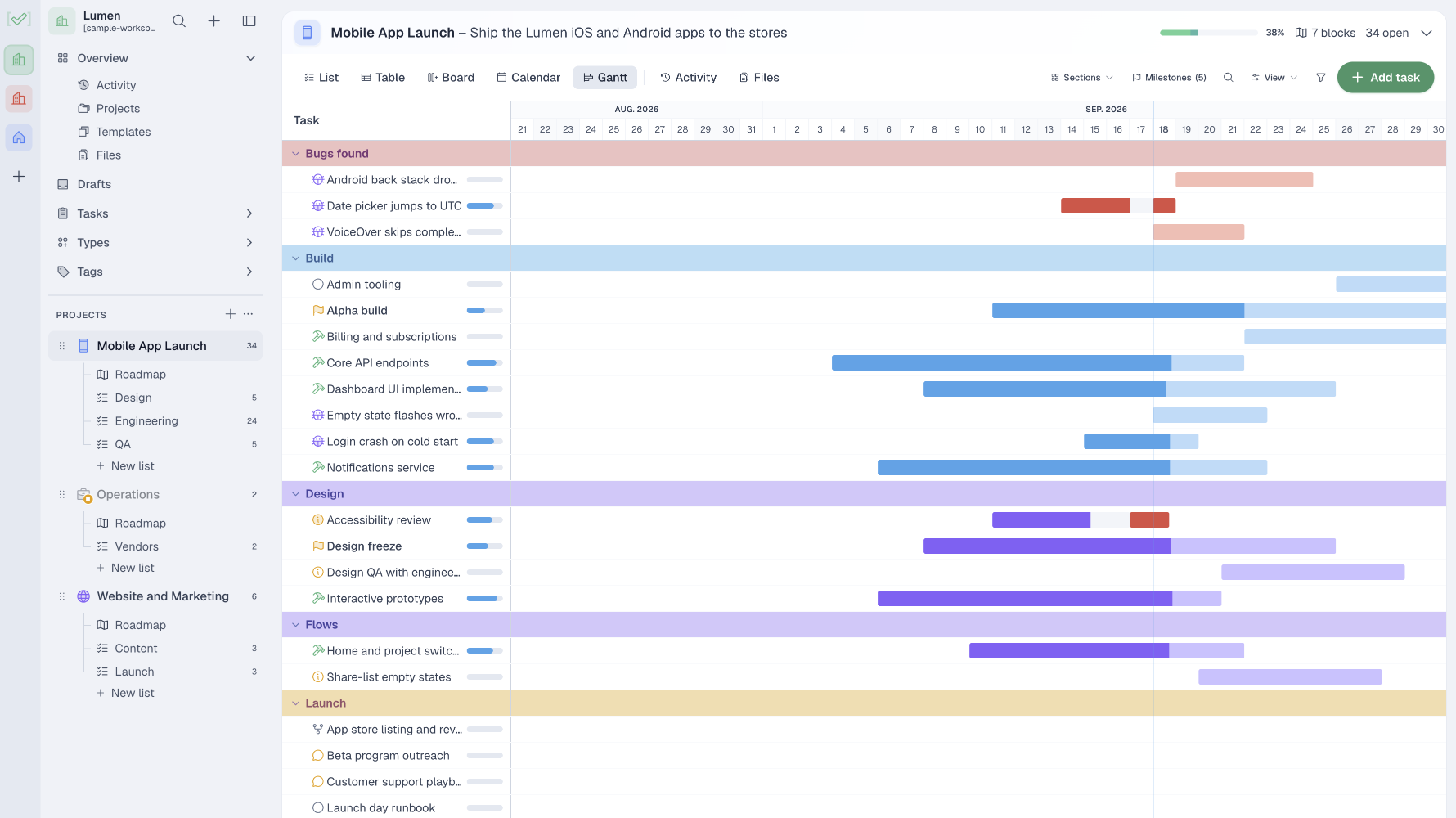Click the search icon in the sidebar header

(179, 21)
